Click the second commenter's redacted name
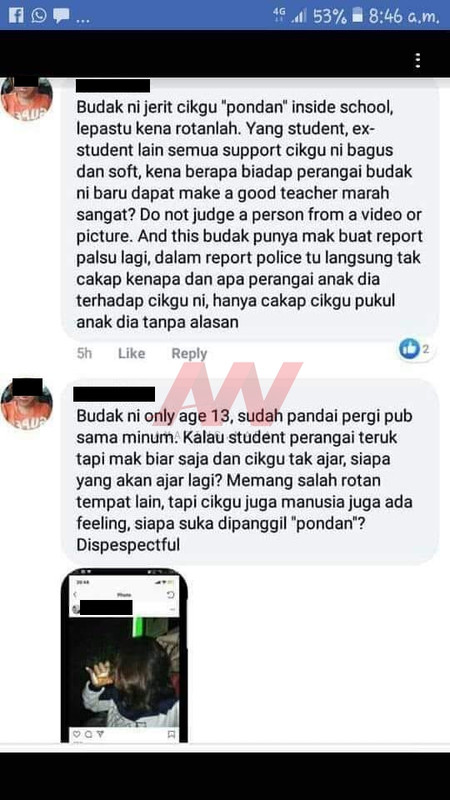The width and height of the screenshot is (450, 800). pos(114,394)
